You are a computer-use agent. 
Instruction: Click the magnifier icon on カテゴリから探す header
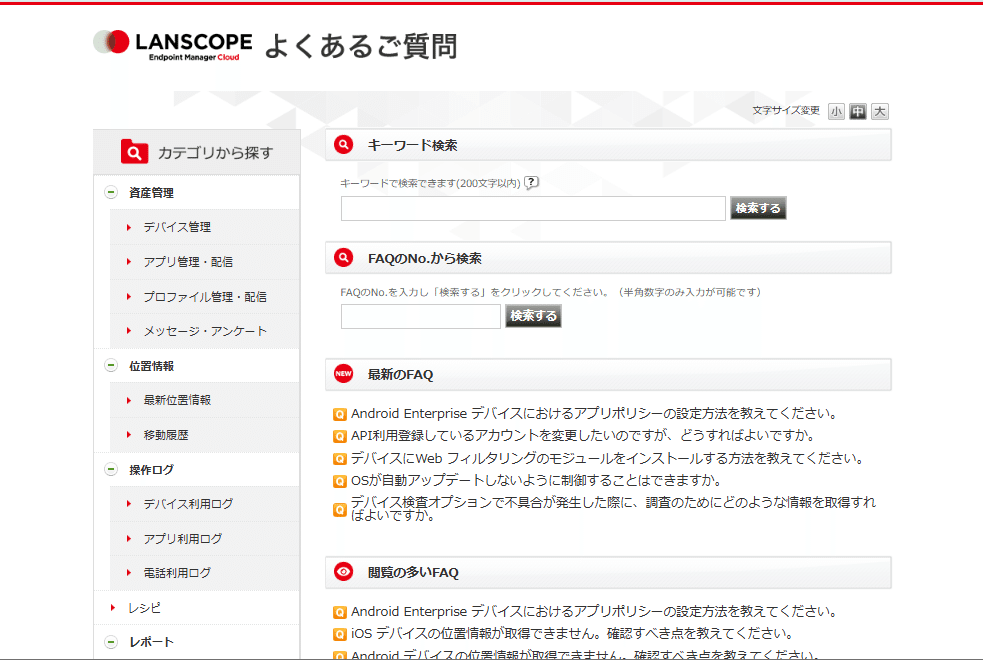[135, 151]
